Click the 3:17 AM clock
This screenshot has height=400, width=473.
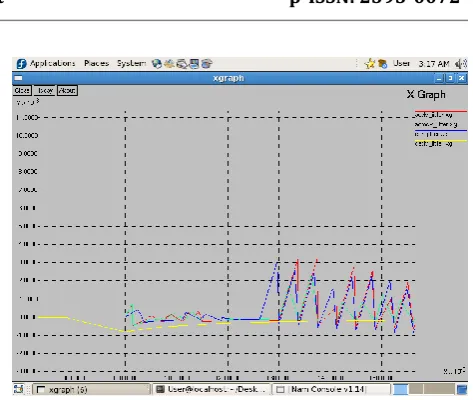(434, 64)
